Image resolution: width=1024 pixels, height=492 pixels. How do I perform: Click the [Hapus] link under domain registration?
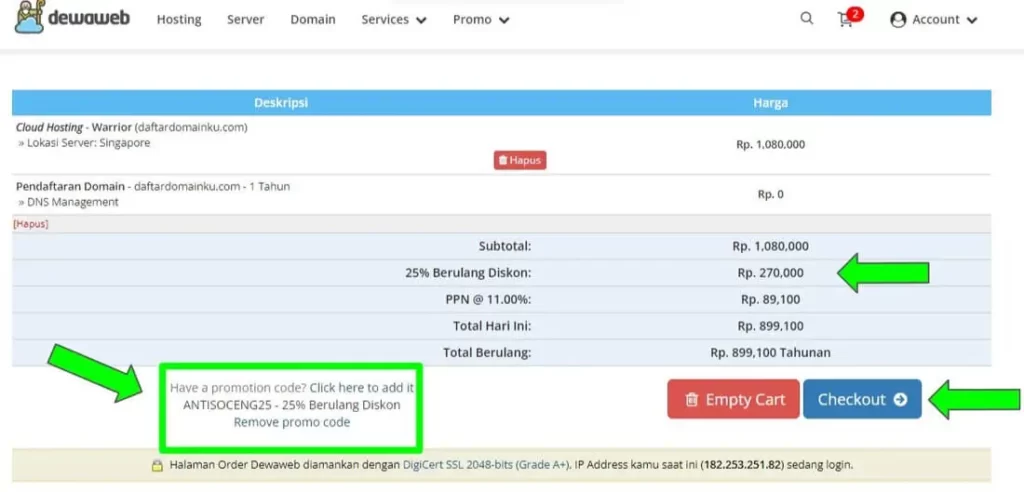(31, 224)
